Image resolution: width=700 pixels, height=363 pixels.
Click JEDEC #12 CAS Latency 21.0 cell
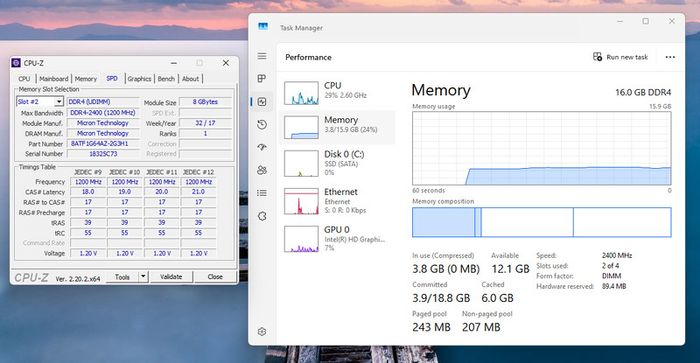(198, 192)
